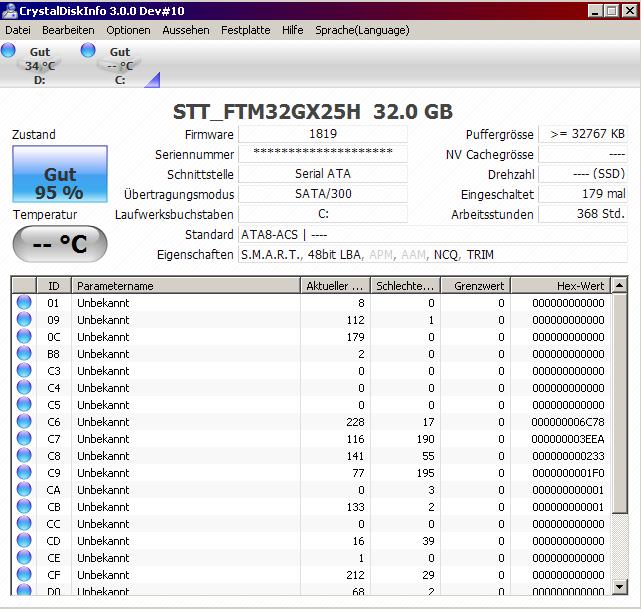Click the CrystalDiskInfo title bar icon

[x=10, y=10]
